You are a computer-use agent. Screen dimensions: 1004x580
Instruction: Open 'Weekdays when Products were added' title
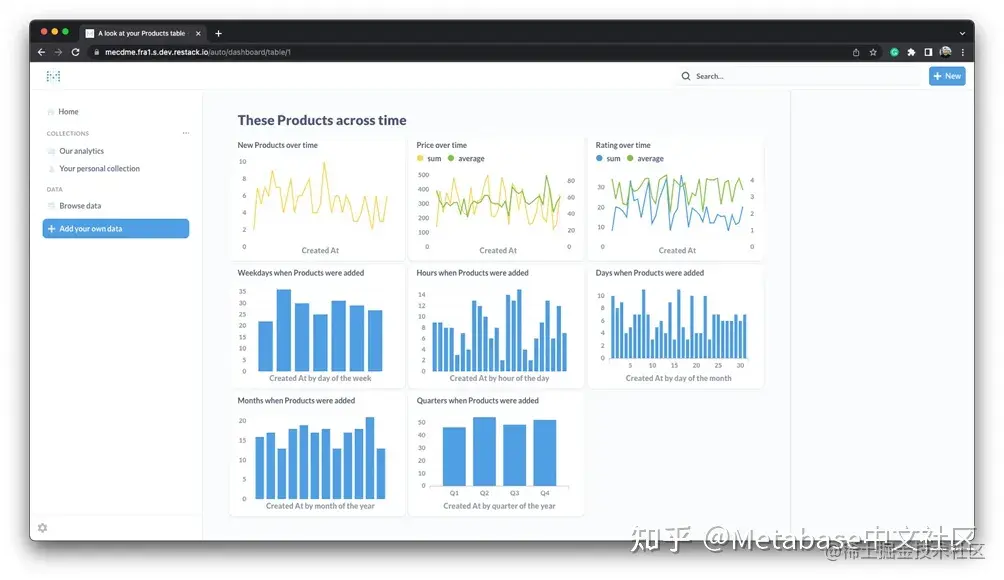[300, 273]
